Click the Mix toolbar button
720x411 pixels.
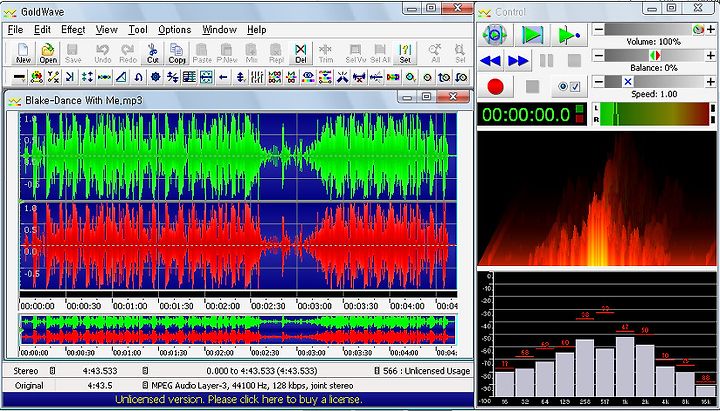click(251, 54)
